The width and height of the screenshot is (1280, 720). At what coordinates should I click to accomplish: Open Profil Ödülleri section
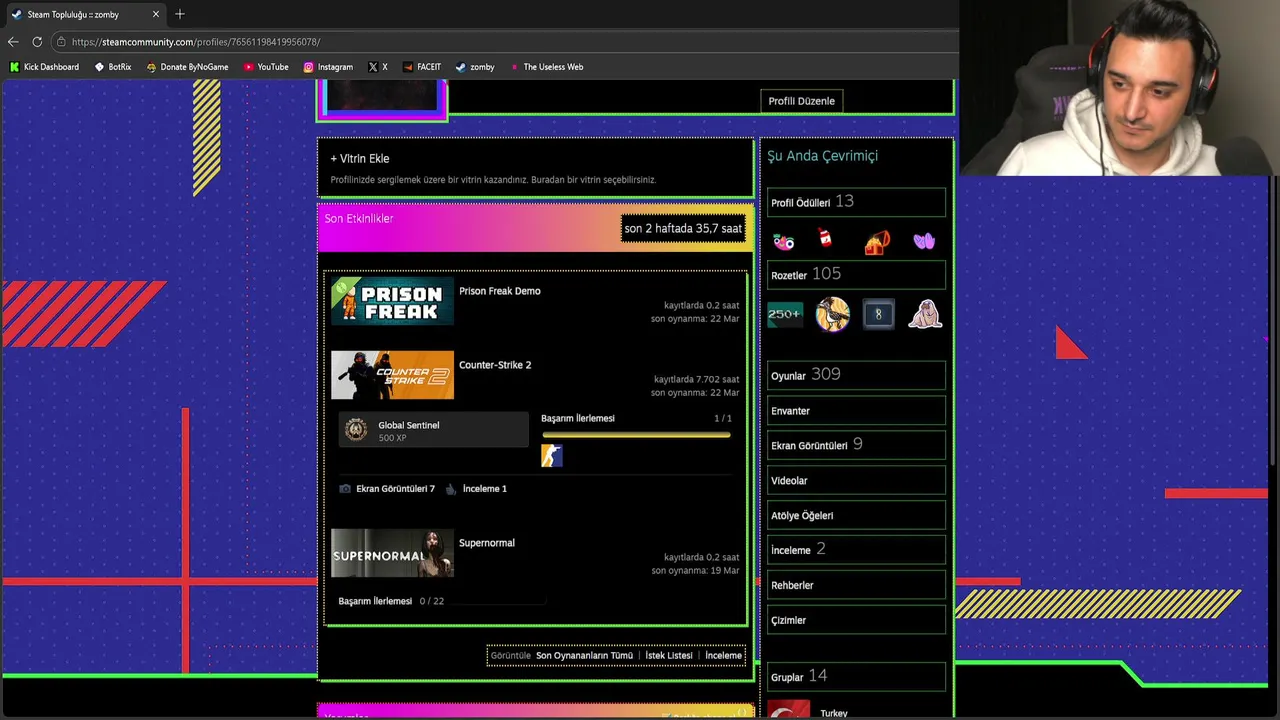(x=856, y=202)
